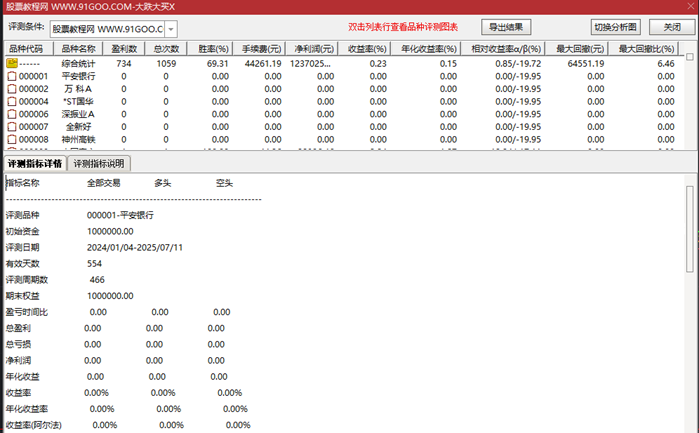The height and width of the screenshot is (433, 699).
Task: Click the 关闭 button
Action: point(672,28)
